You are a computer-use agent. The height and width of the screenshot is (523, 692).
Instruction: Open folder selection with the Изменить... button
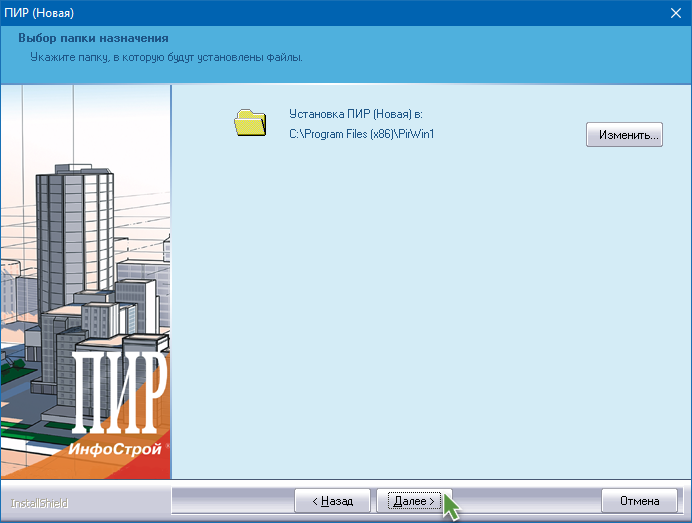pos(624,135)
